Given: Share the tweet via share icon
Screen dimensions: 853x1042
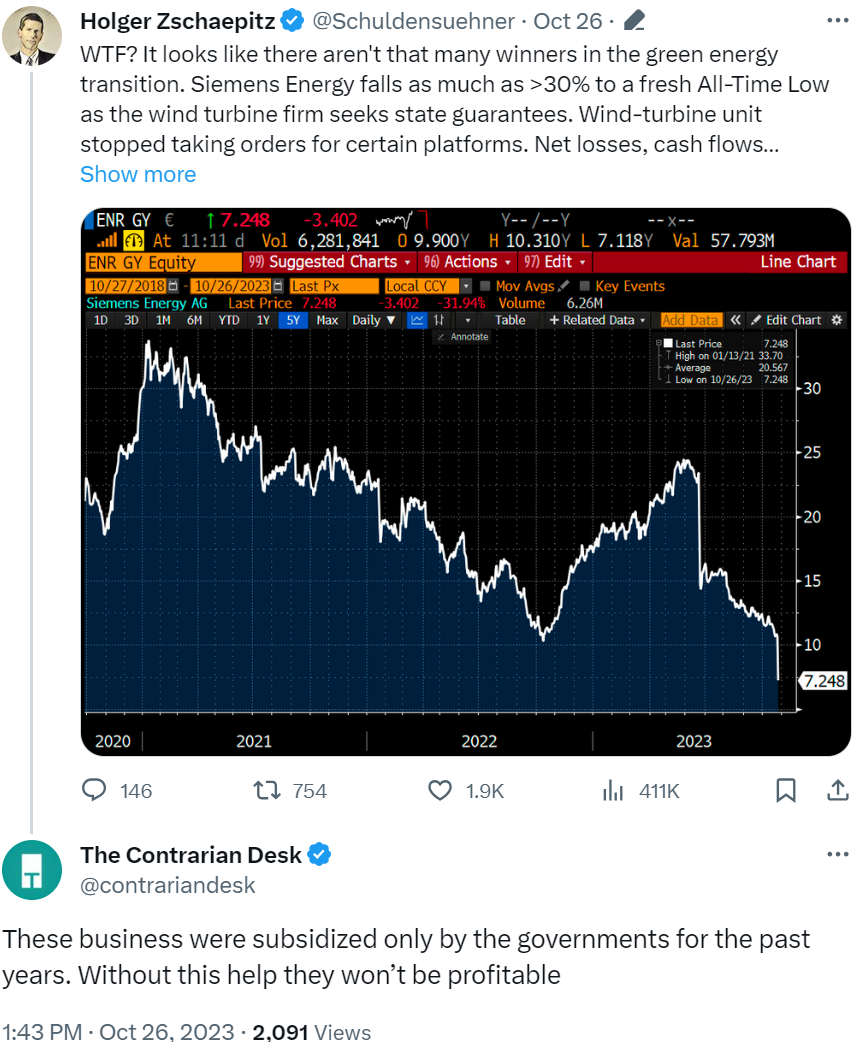Looking at the screenshot, I should point(836,791).
